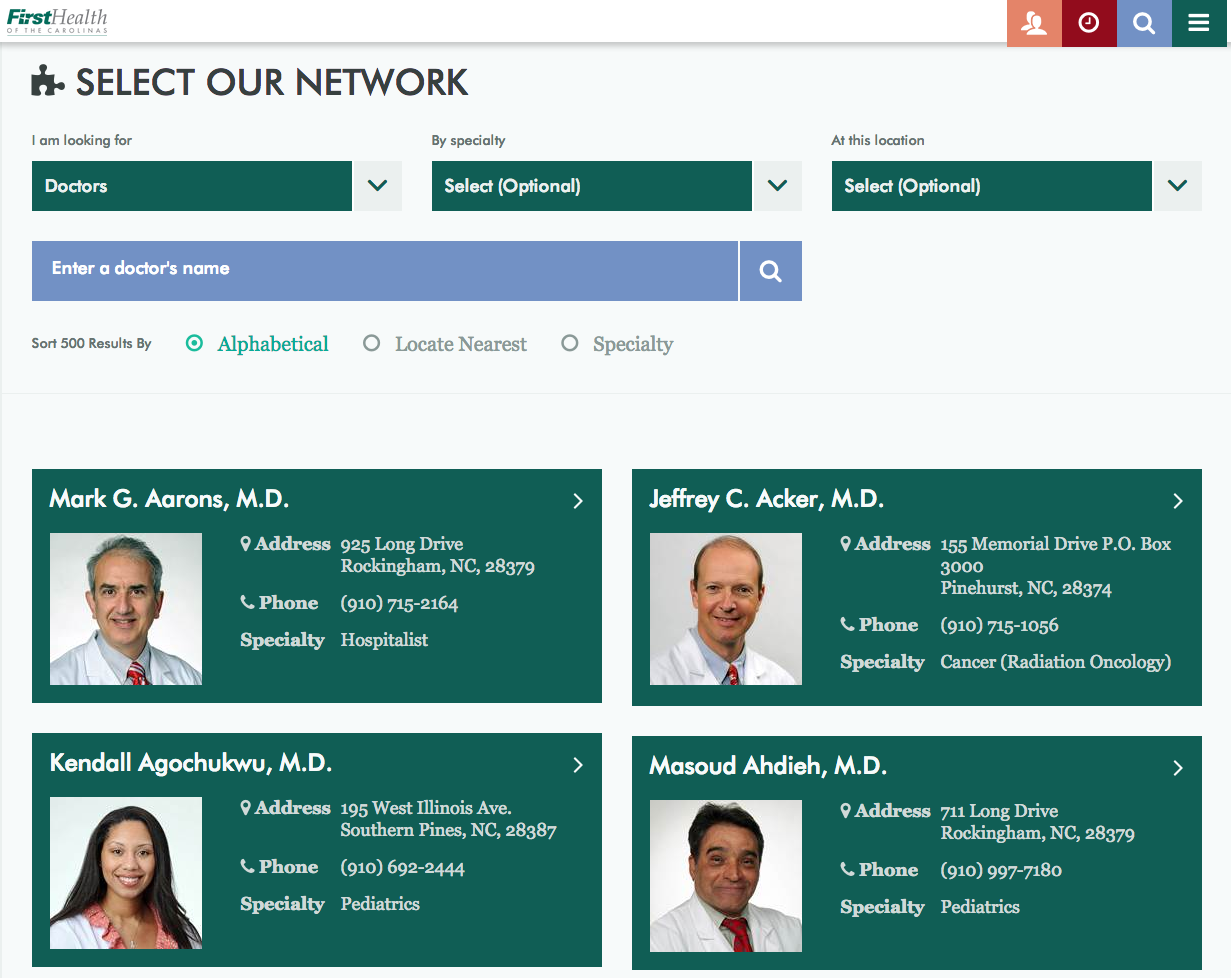Select the Specialty sort option
Image resolution: width=1231 pixels, height=978 pixels.
569,342
